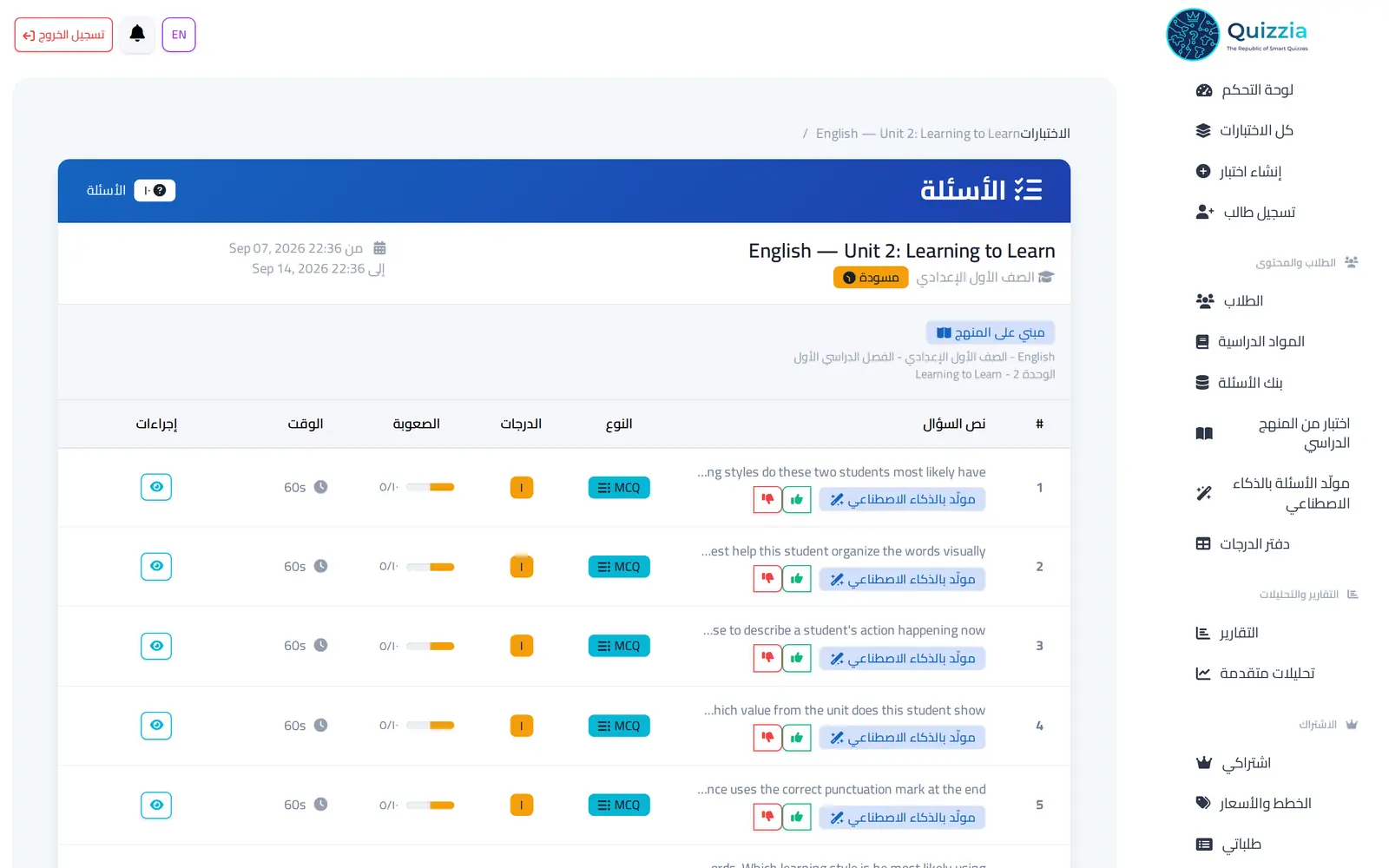Dislike the AI result for question 2
This screenshot has width=1389, height=868.
pyautogui.click(x=767, y=579)
